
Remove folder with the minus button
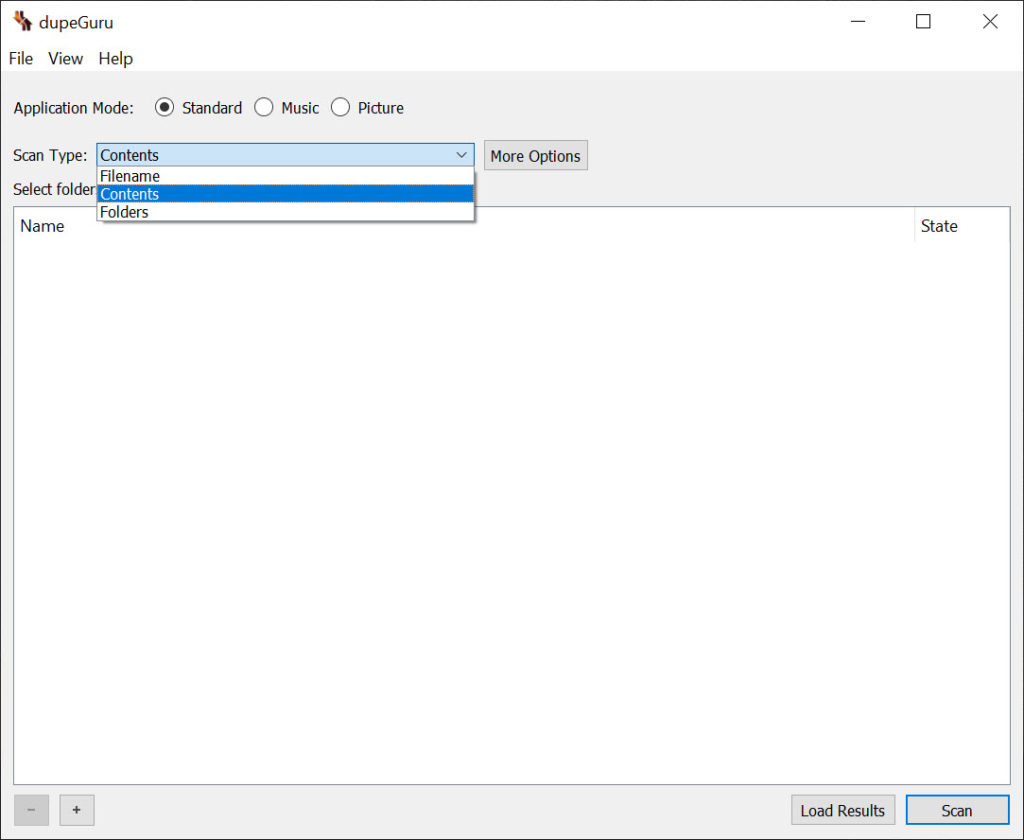coord(31,810)
